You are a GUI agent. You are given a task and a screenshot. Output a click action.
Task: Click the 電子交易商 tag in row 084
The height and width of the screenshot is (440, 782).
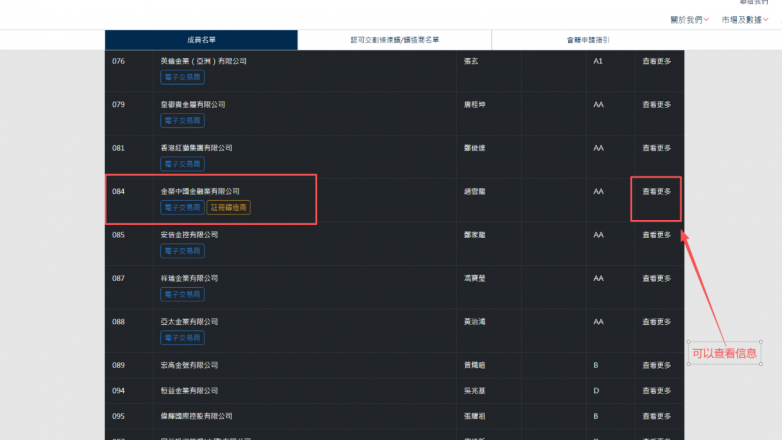click(182, 208)
